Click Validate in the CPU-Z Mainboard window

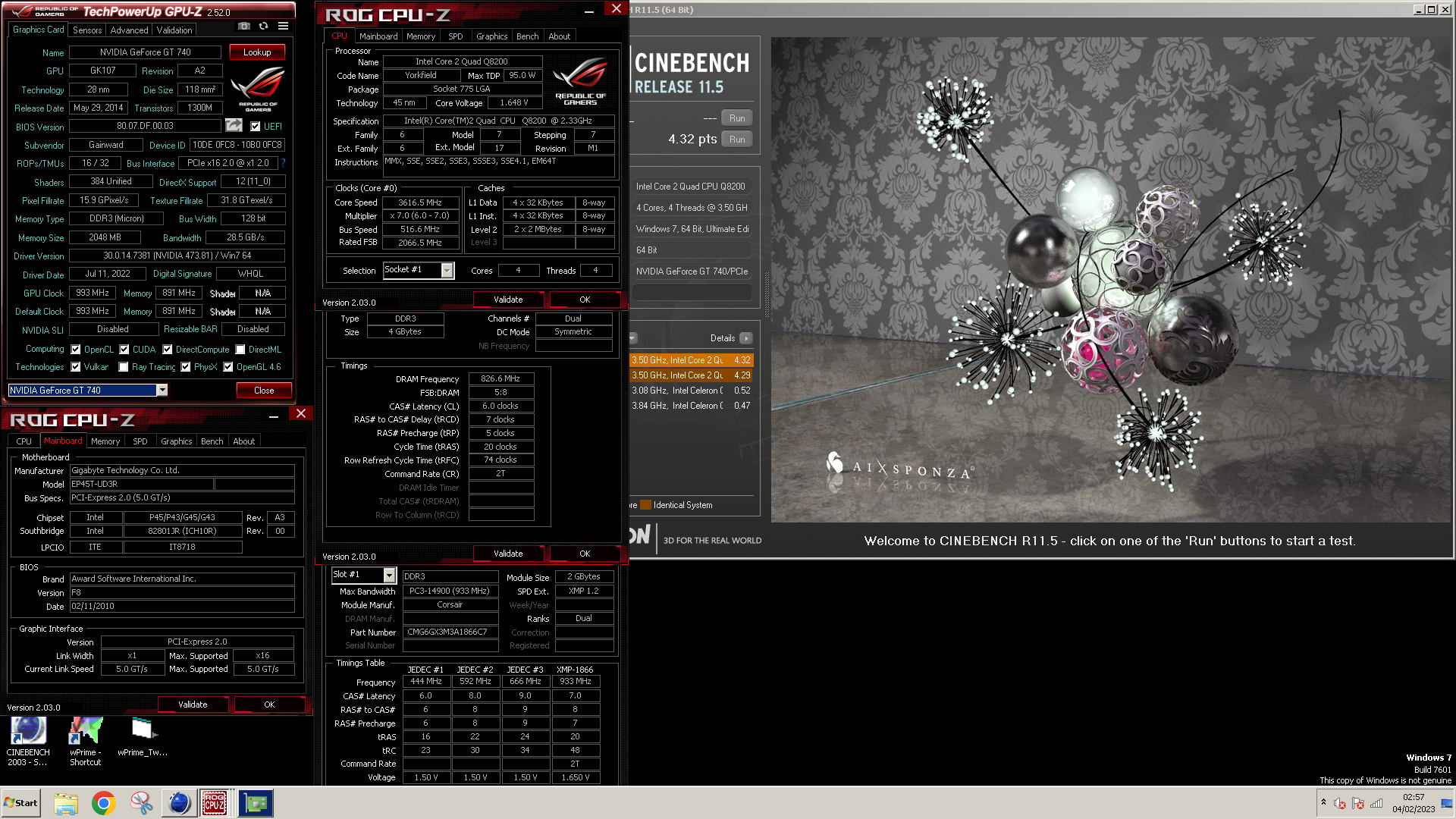point(193,704)
